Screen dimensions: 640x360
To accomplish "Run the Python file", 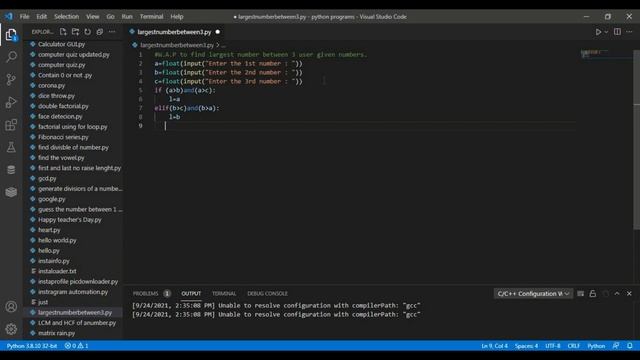I will [x=598, y=32].
